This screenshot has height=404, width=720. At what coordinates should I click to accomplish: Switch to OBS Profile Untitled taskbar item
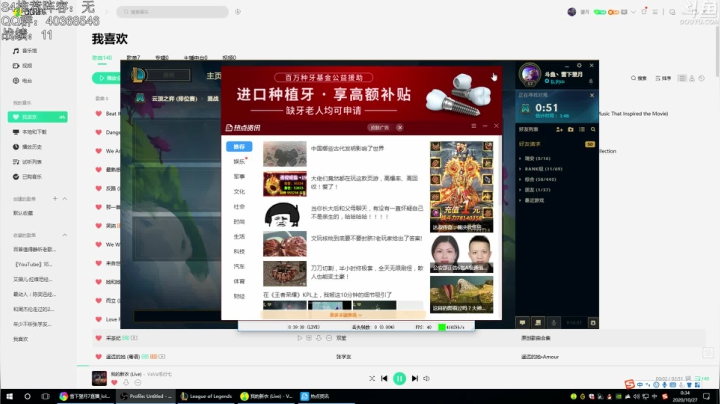point(146,396)
